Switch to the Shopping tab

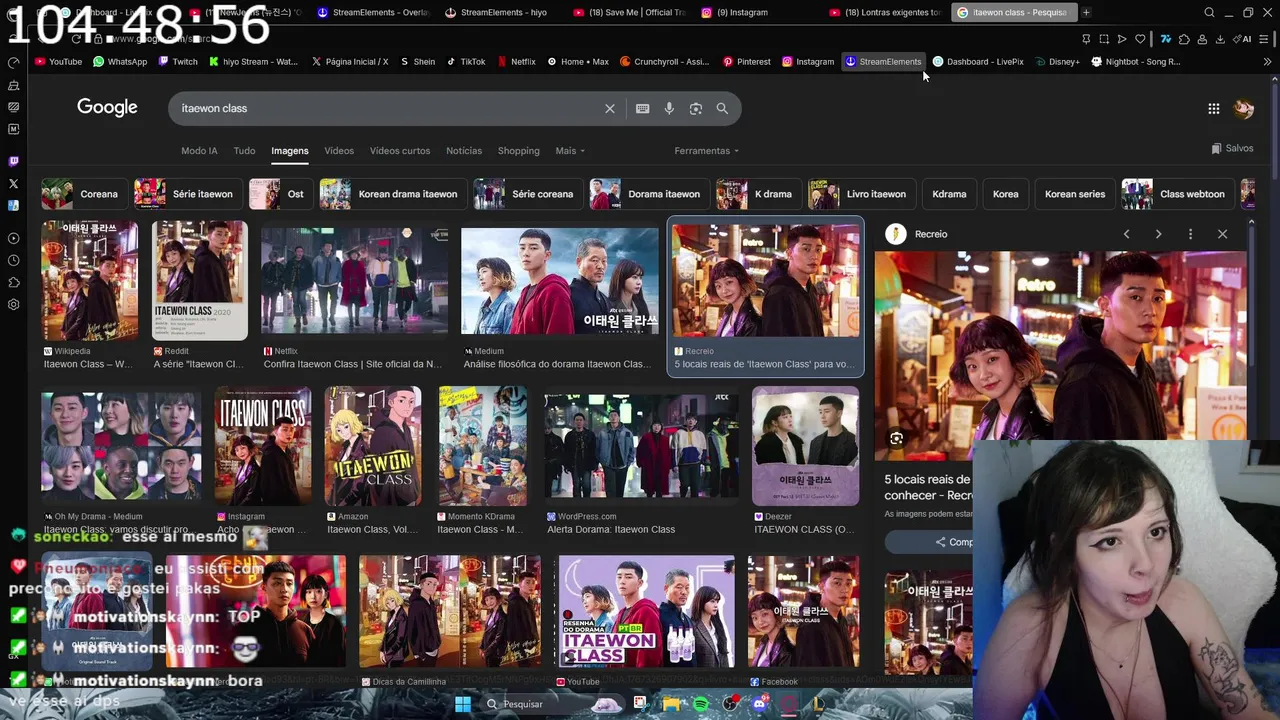(x=518, y=151)
